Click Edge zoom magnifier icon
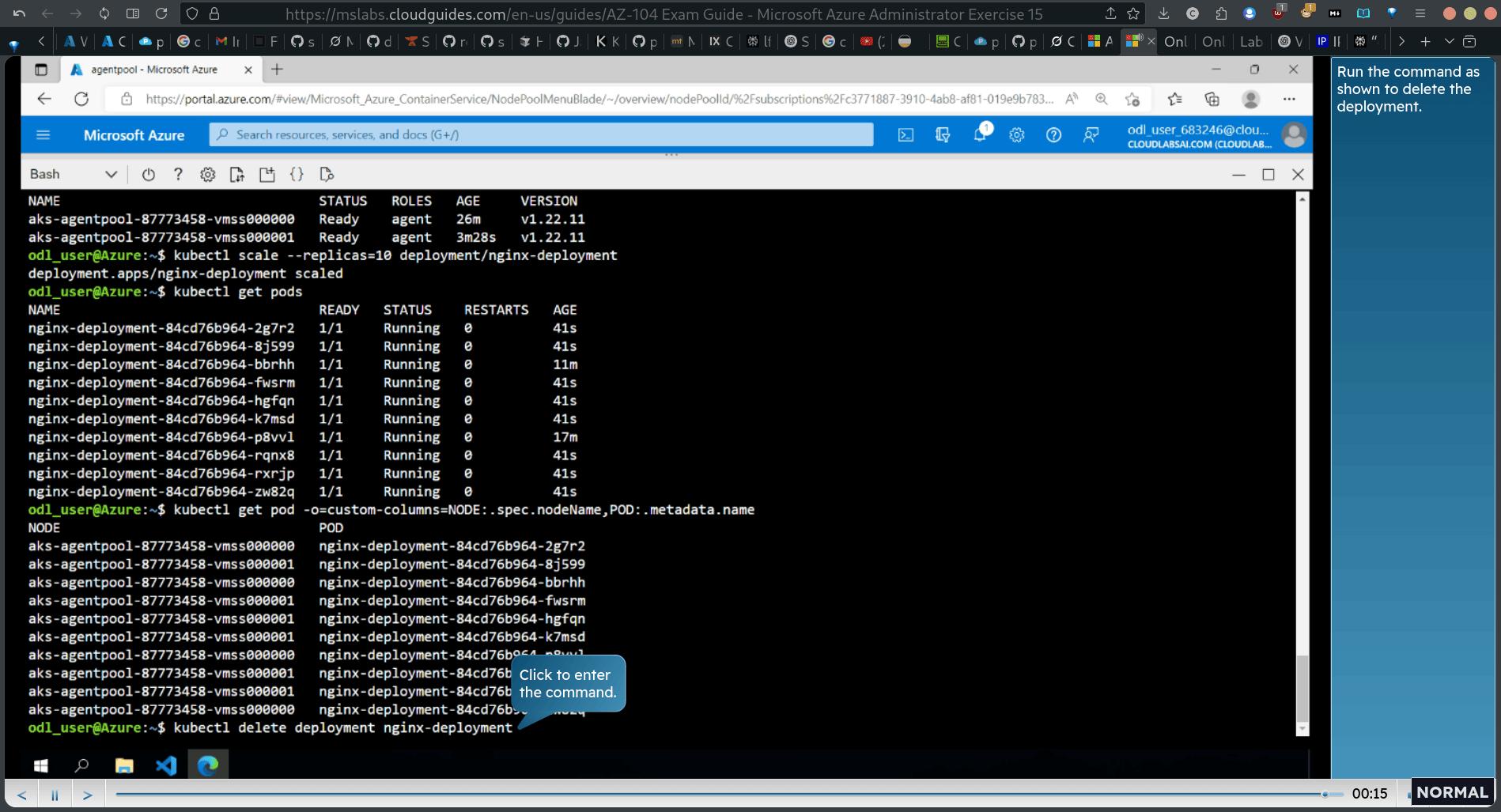The width and height of the screenshot is (1501, 812). coord(1102,99)
